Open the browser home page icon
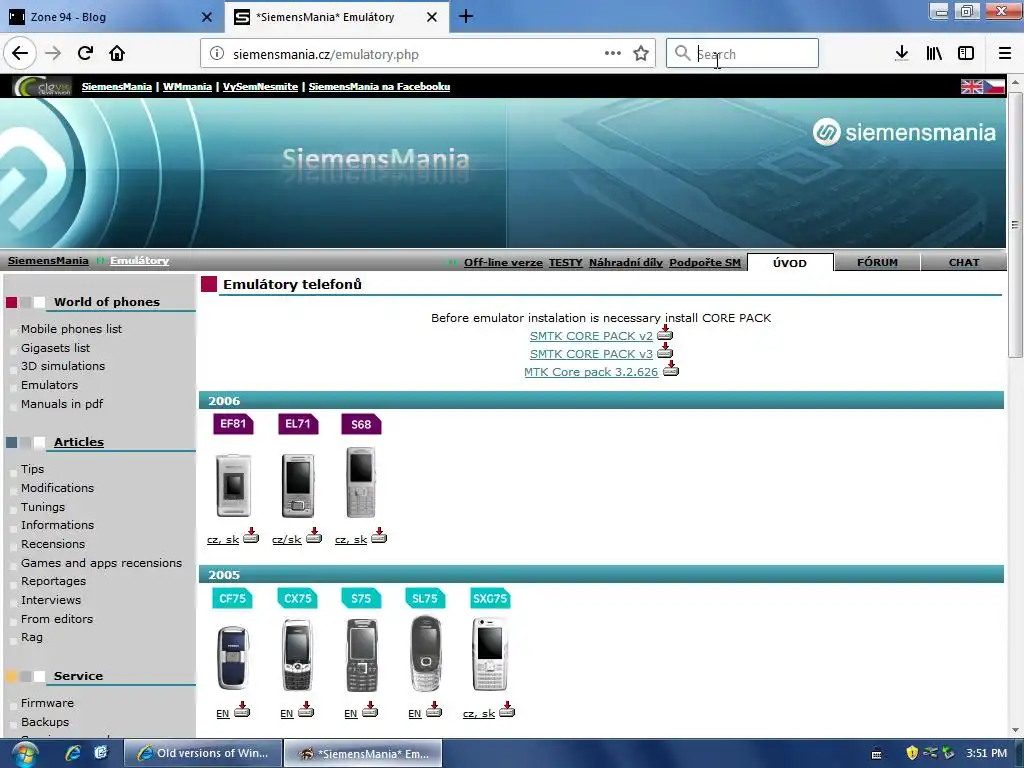1024x768 pixels. click(117, 54)
